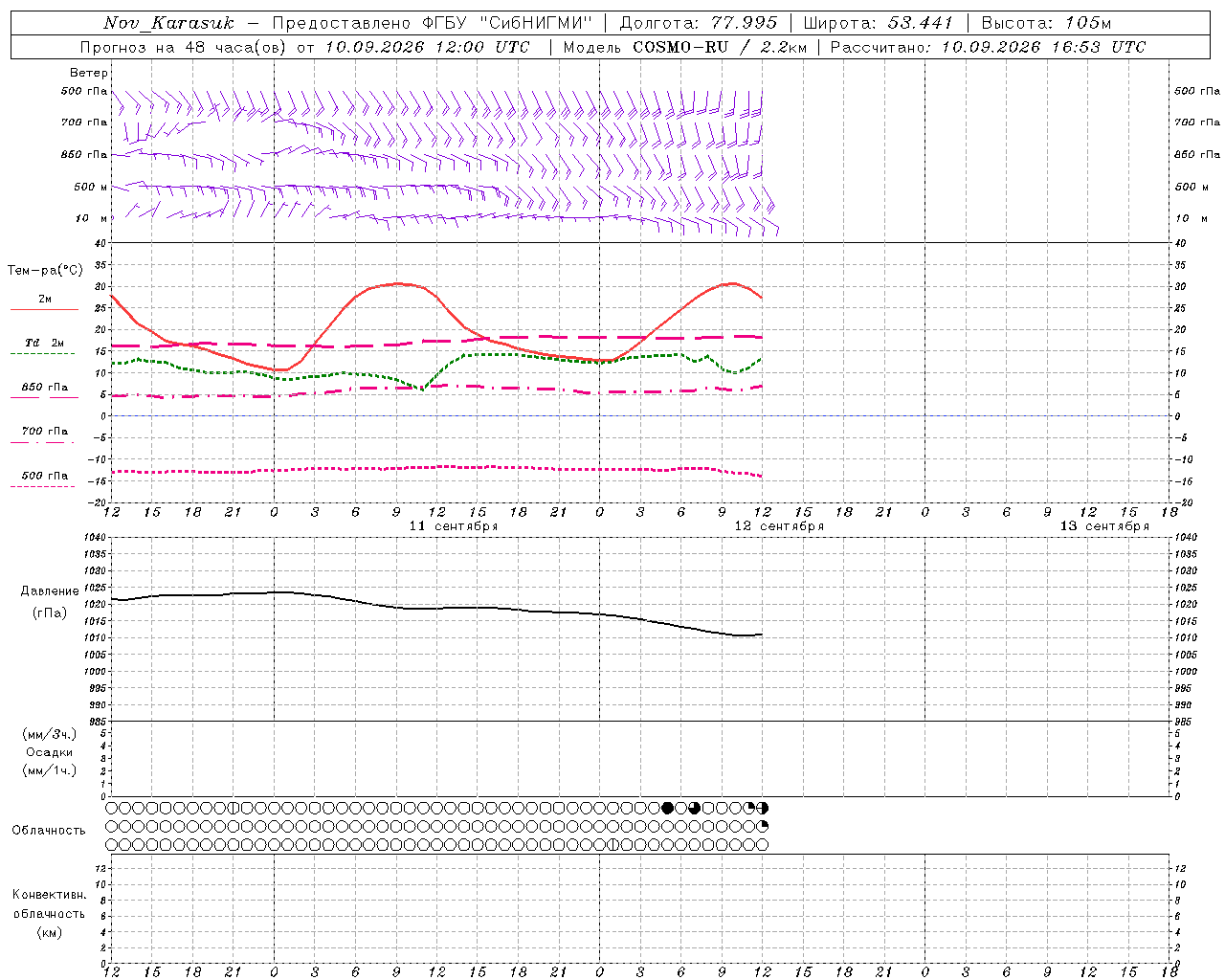
Task: Click the 11 сентября date label
Action: (x=454, y=526)
